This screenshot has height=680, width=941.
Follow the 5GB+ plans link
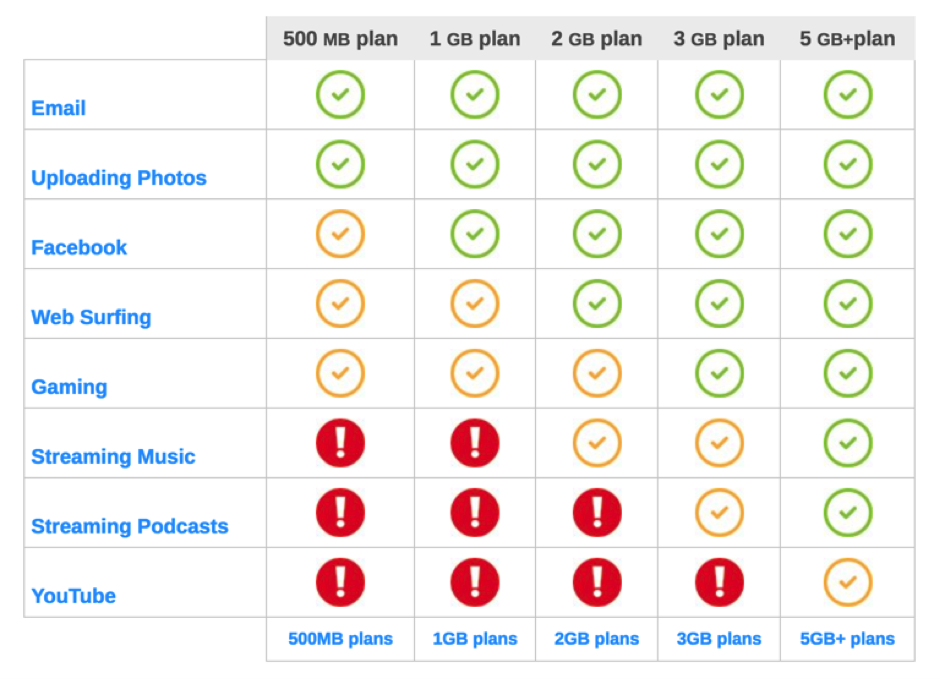(x=847, y=639)
